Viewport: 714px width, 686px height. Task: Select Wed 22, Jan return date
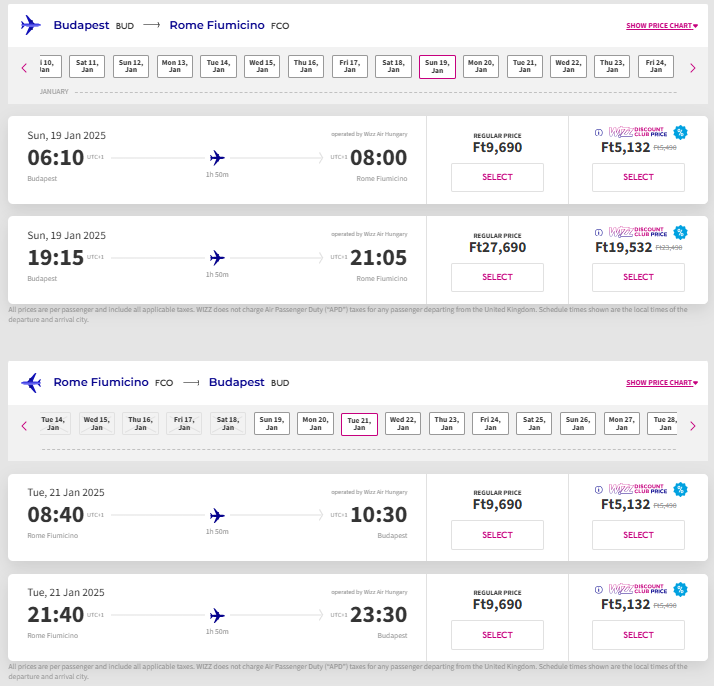pos(403,424)
